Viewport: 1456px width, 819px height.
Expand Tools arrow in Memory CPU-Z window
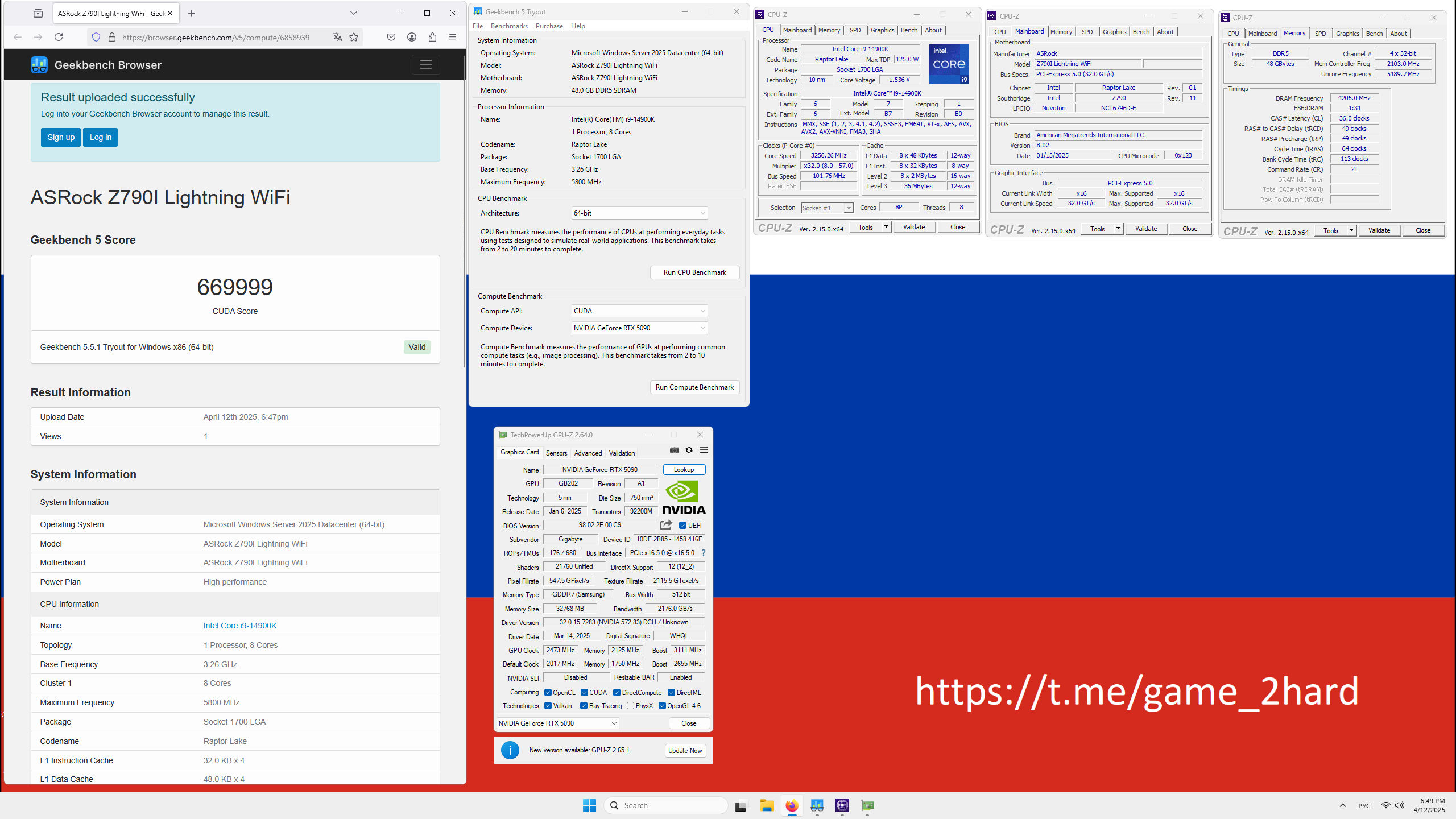point(1351,230)
